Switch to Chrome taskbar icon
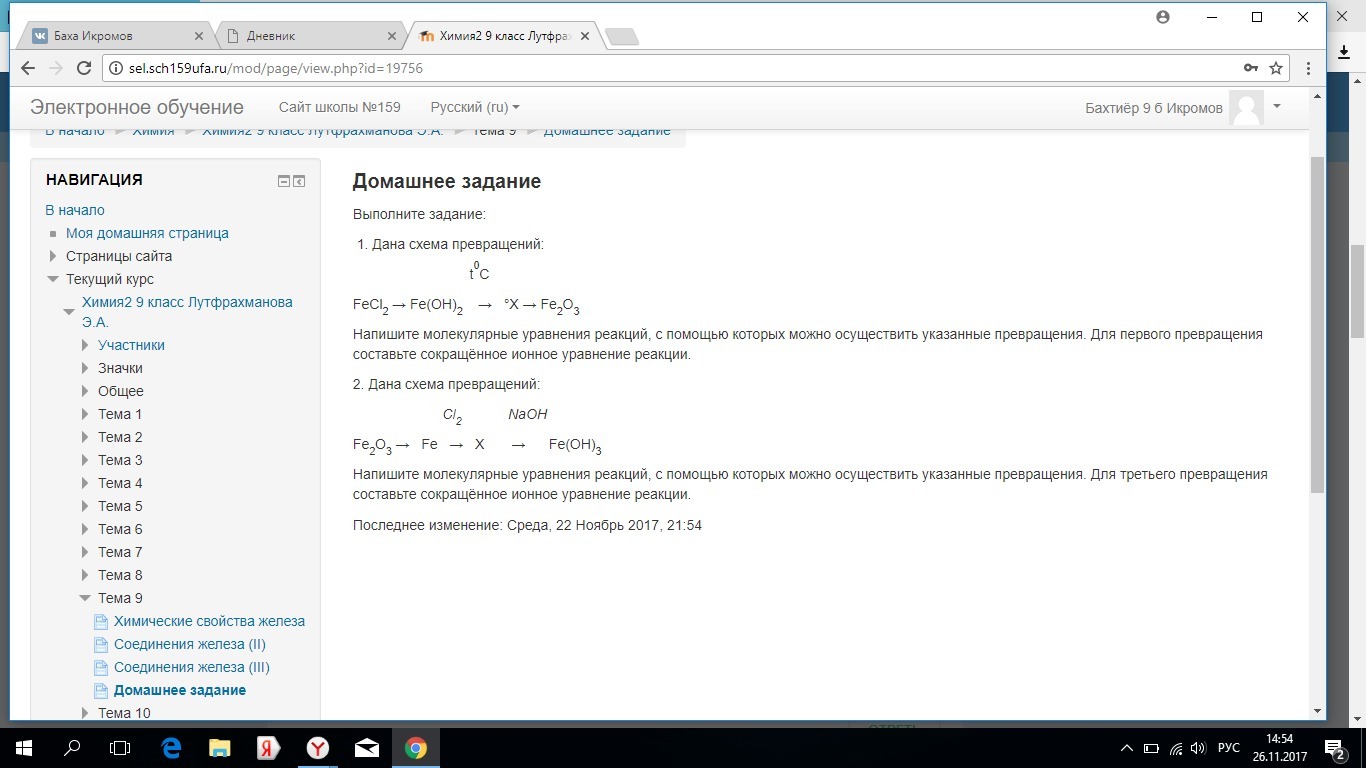The height and width of the screenshot is (768, 1366). coord(416,748)
